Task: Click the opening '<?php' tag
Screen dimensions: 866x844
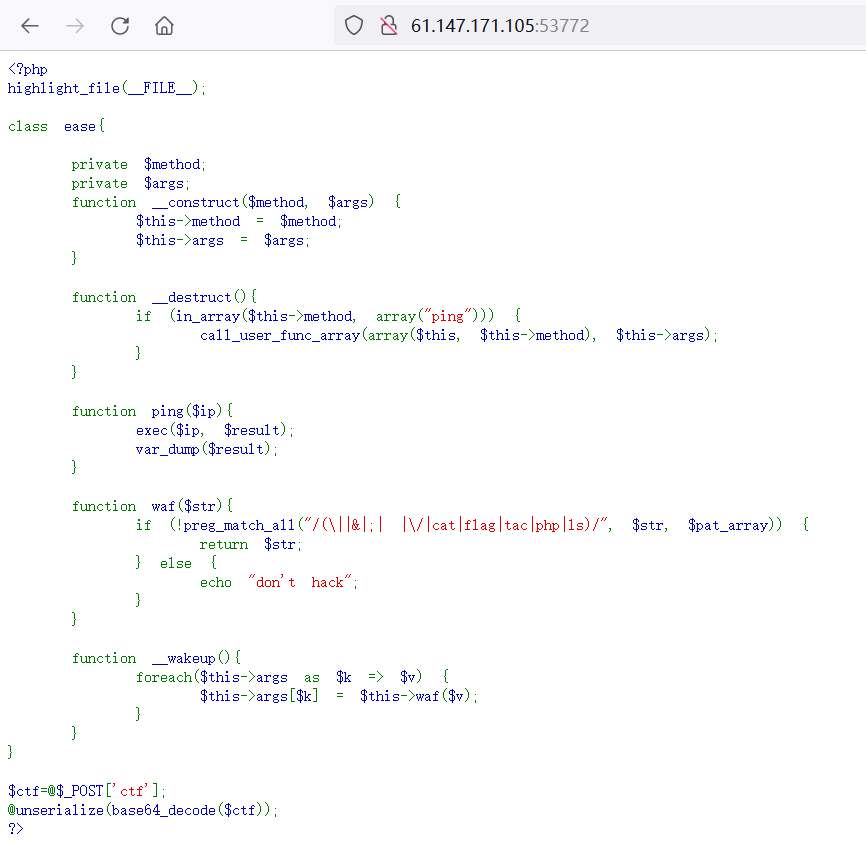Action: pos(28,70)
